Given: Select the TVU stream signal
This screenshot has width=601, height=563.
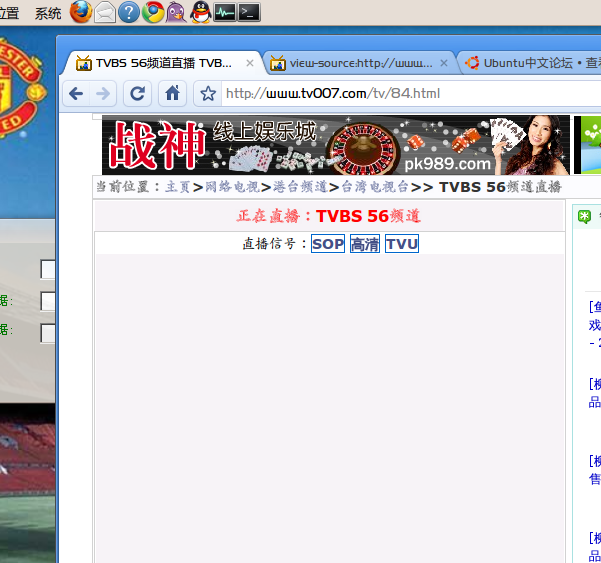Looking at the screenshot, I should [x=402, y=244].
